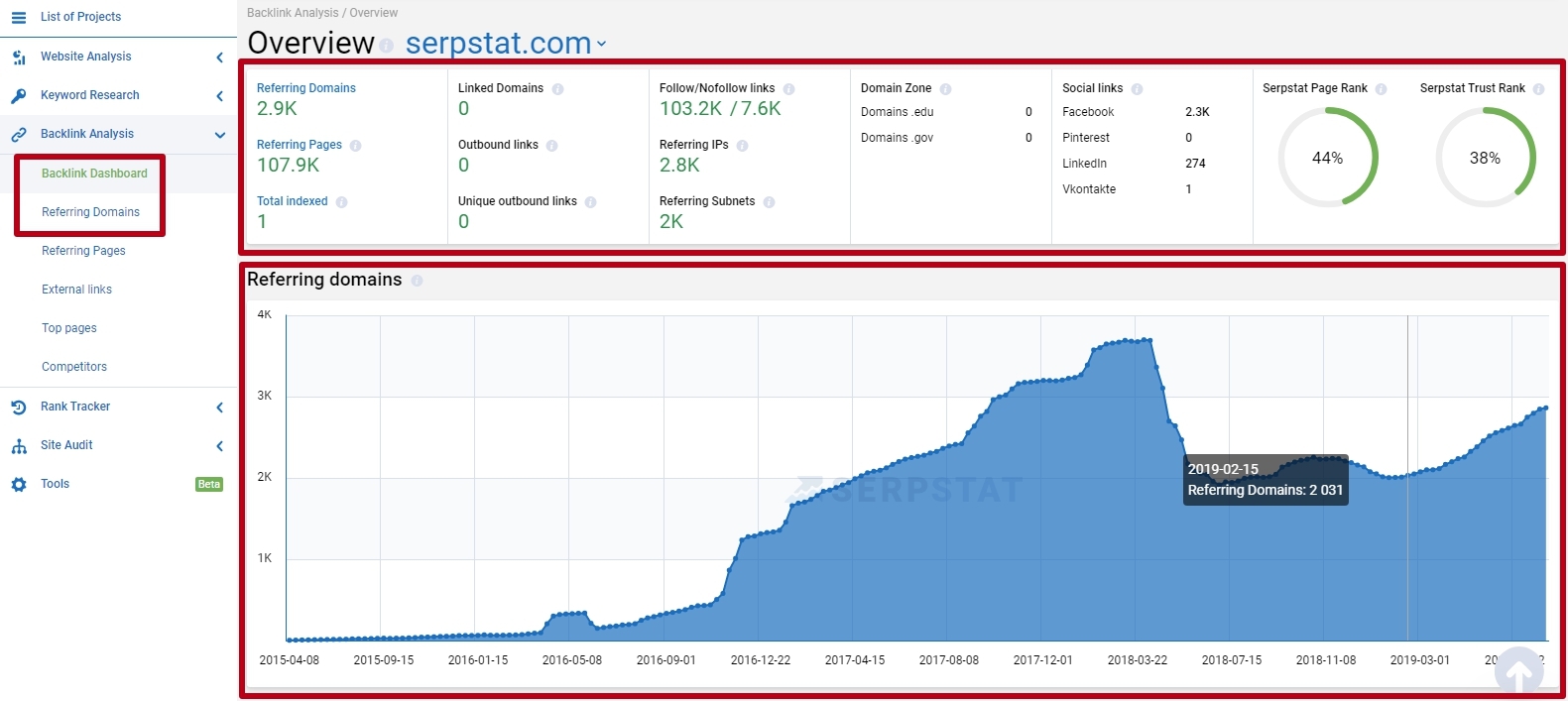Click info icon beside Referring Pages metric
The width and height of the screenshot is (1568, 701).
(x=355, y=146)
